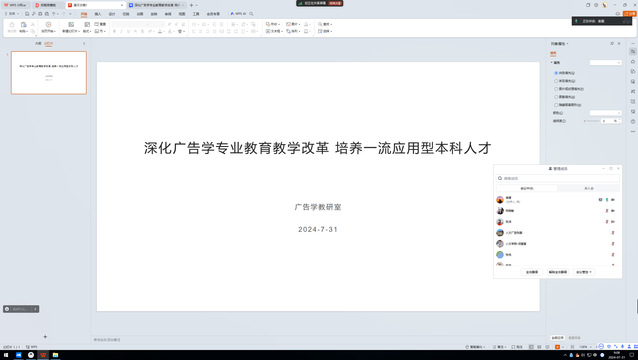The height and width of the screenshot is (360, 638).
Task: Open the 会议管理 dropdown button
Action: [x=584, y=272]
